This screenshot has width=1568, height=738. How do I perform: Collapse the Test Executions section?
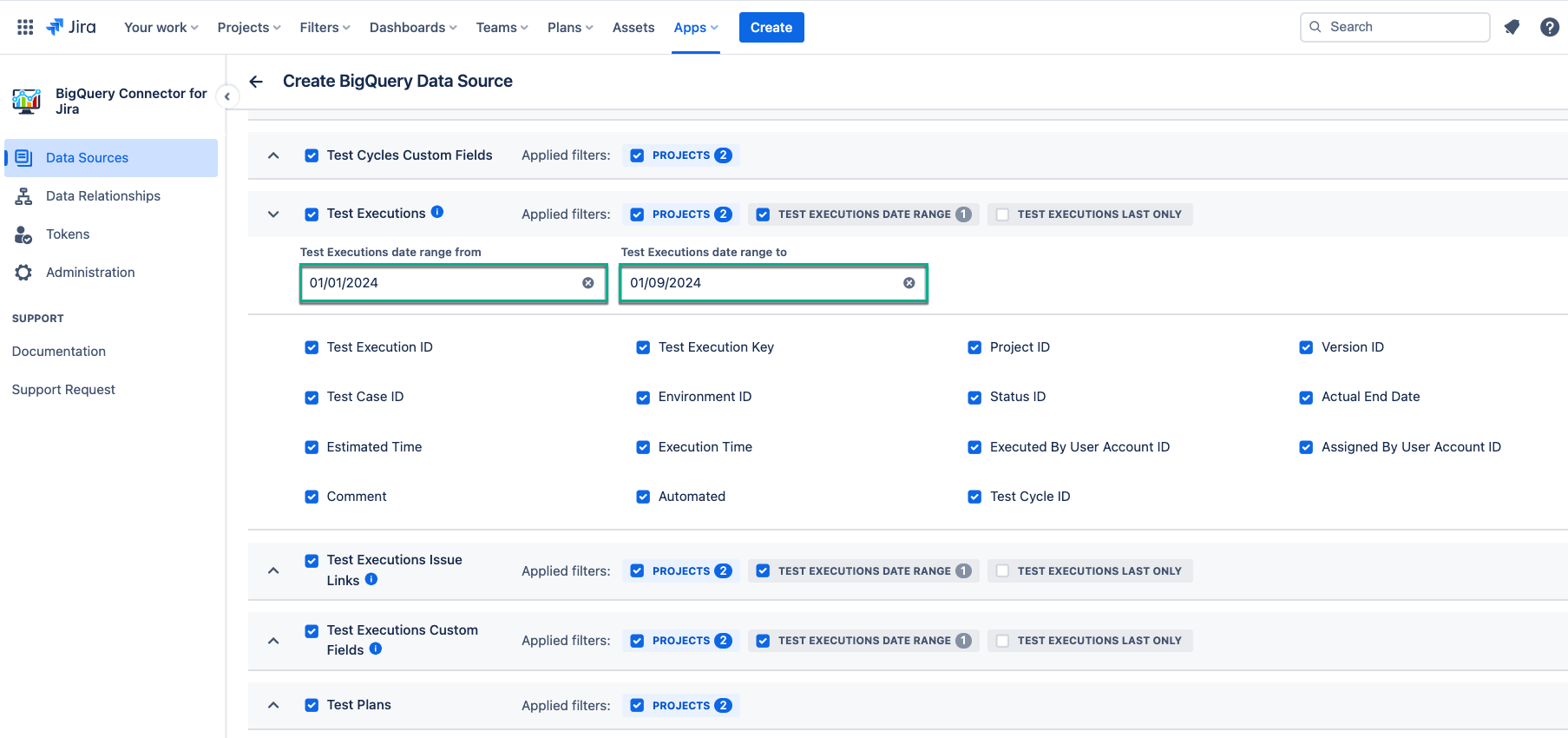pyautogui.click(x=273, y=214)
